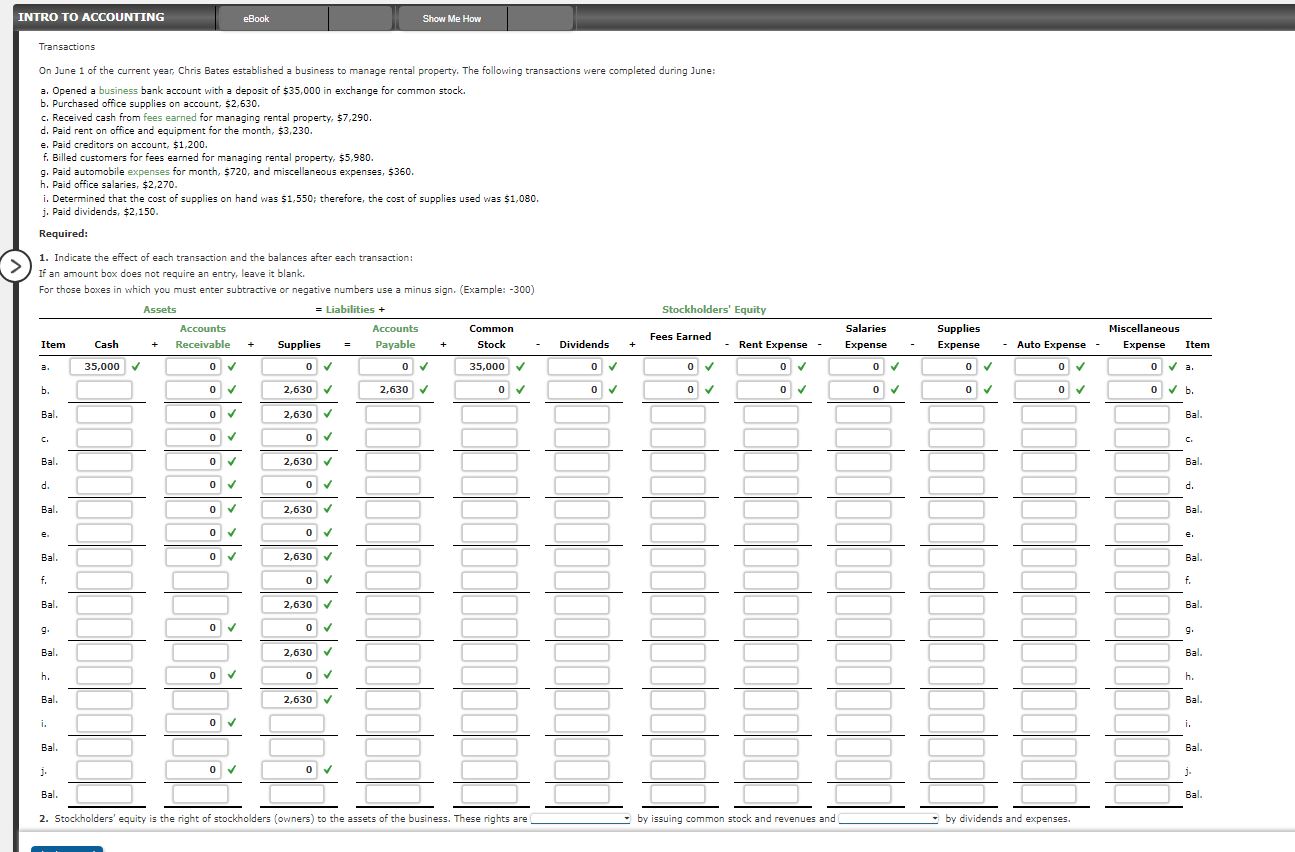Viewport: 1295px width, 852px height.
Task: Open the eBook tab
Action: (x=256, y=18)
